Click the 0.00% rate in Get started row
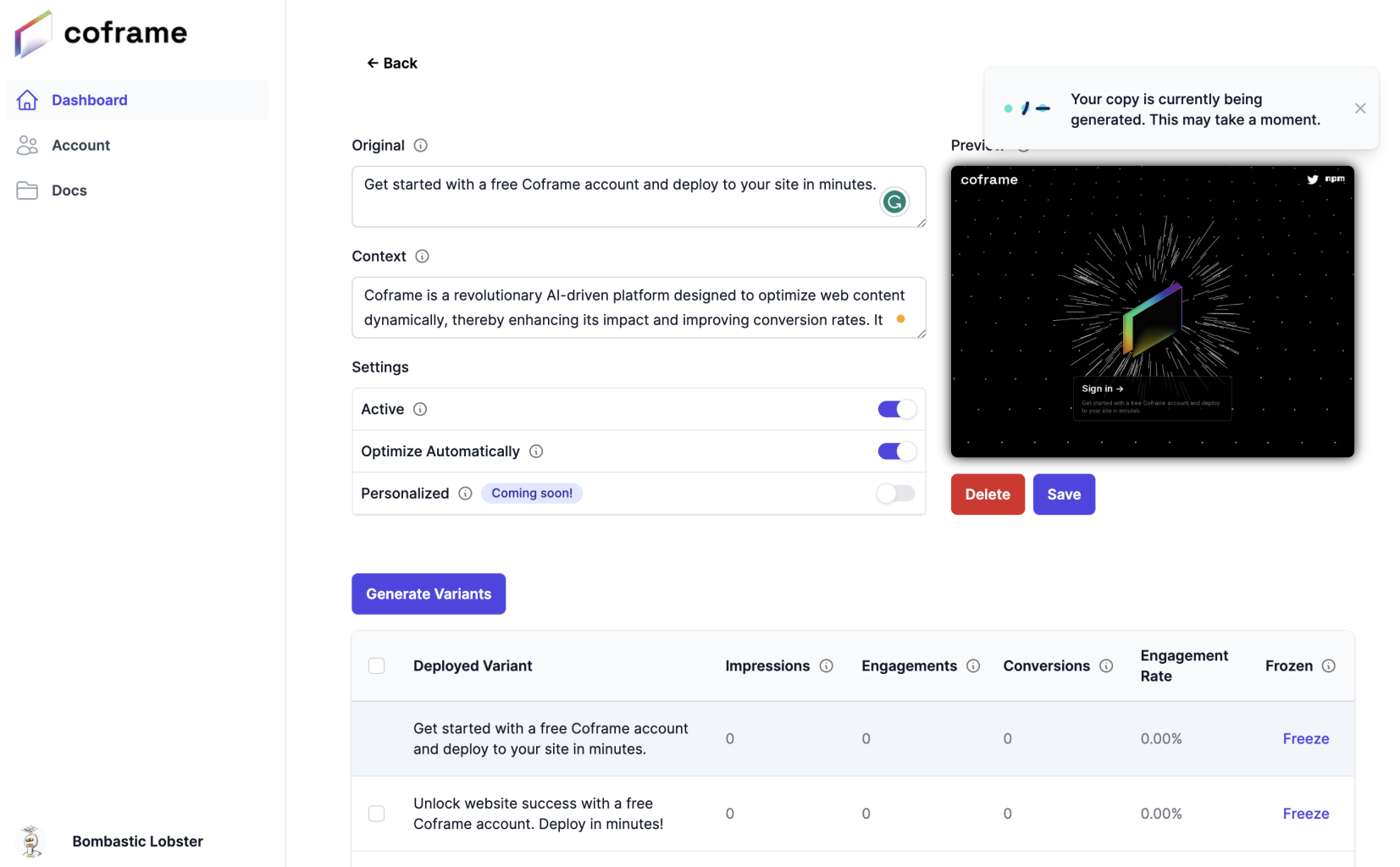 pyautogui.click(x=1161, y=739)
